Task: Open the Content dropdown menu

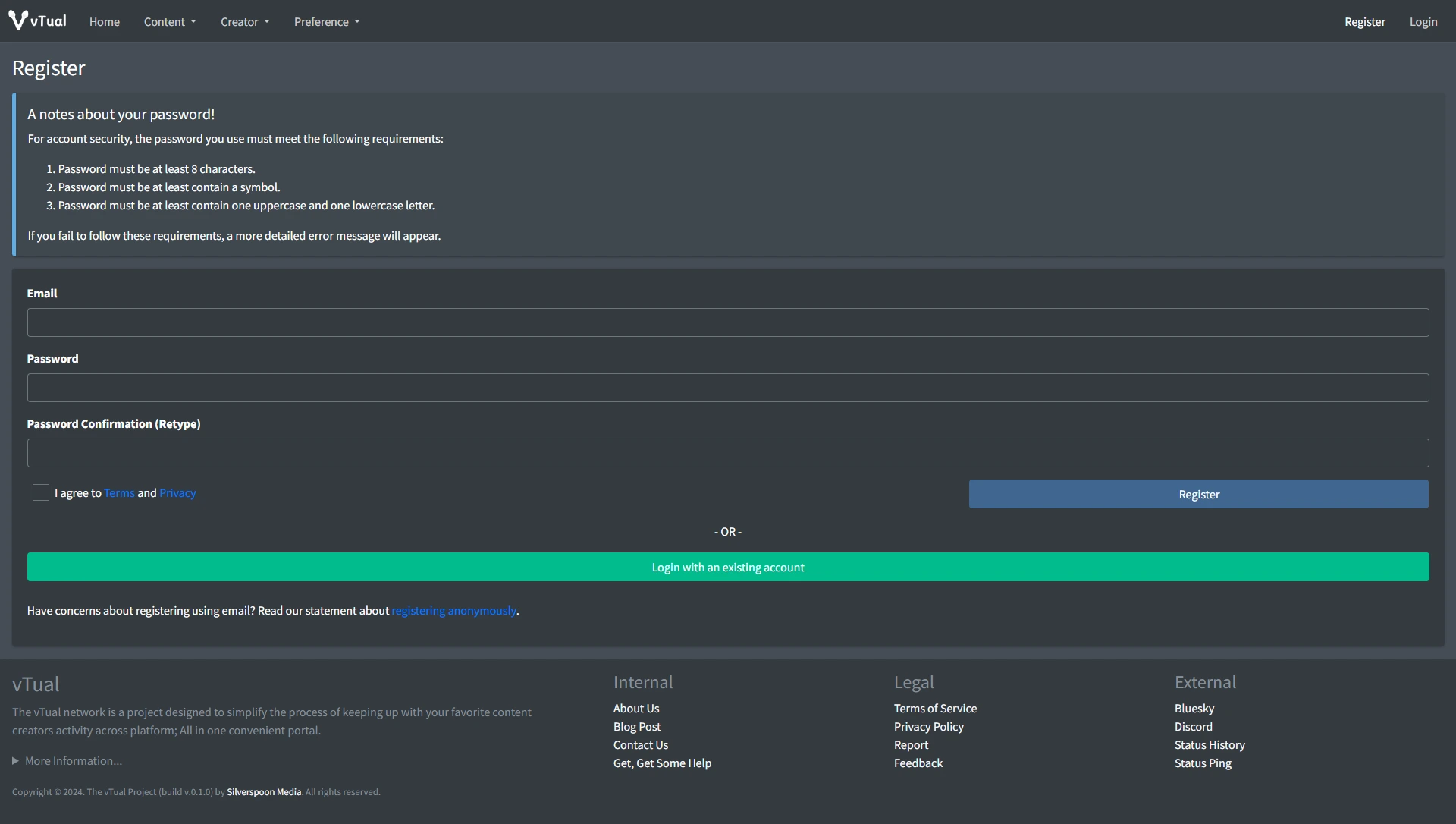Action: point(170,22)
